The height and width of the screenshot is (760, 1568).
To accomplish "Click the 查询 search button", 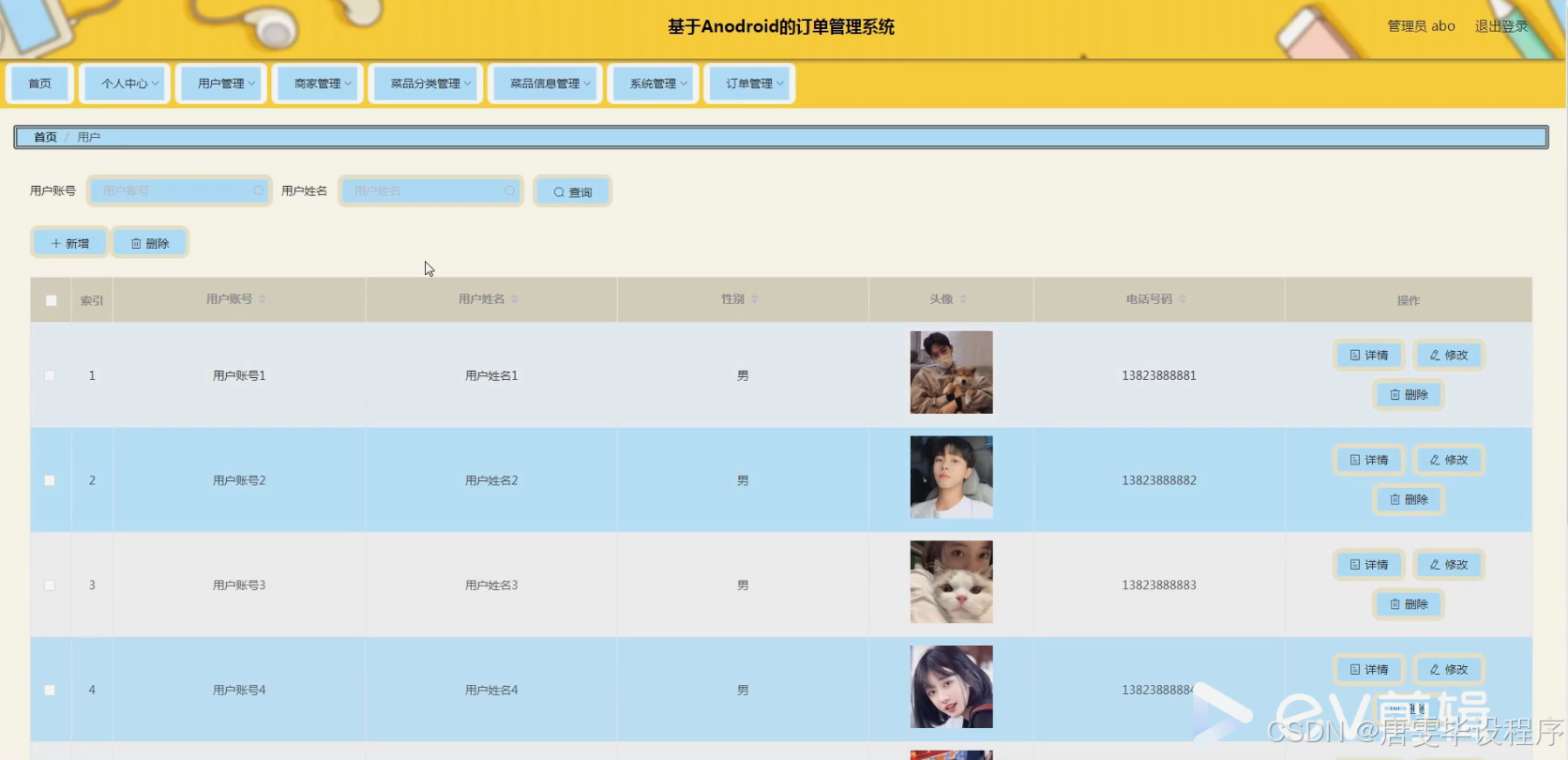I will coord(573,191).
